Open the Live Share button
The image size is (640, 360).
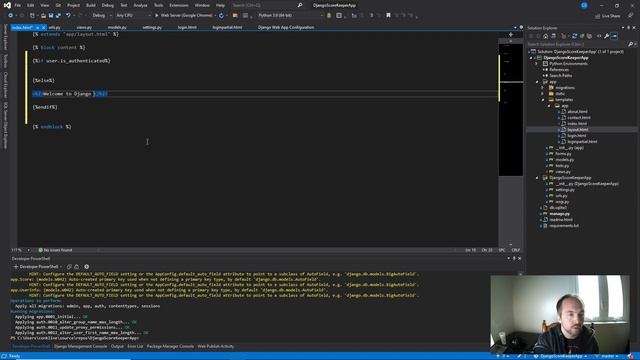pyautogui.click(x=608, y=16)
